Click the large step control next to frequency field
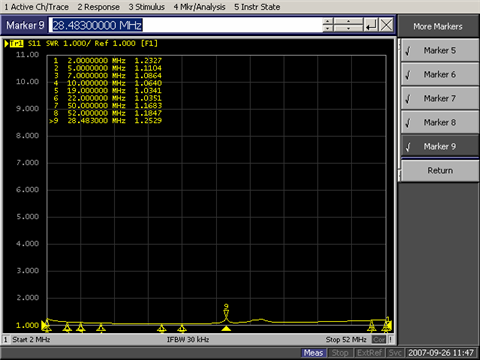Image resolution: width=480 pixels, height=360 pixels. coord(348,25)
